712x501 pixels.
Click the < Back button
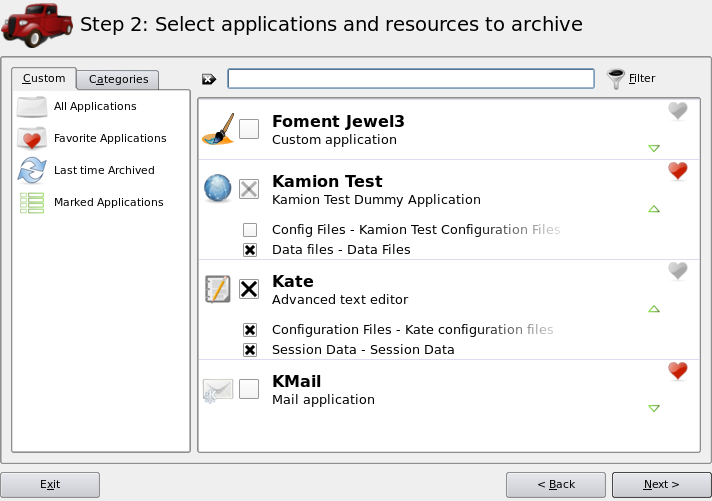click(x=556, y=485)
